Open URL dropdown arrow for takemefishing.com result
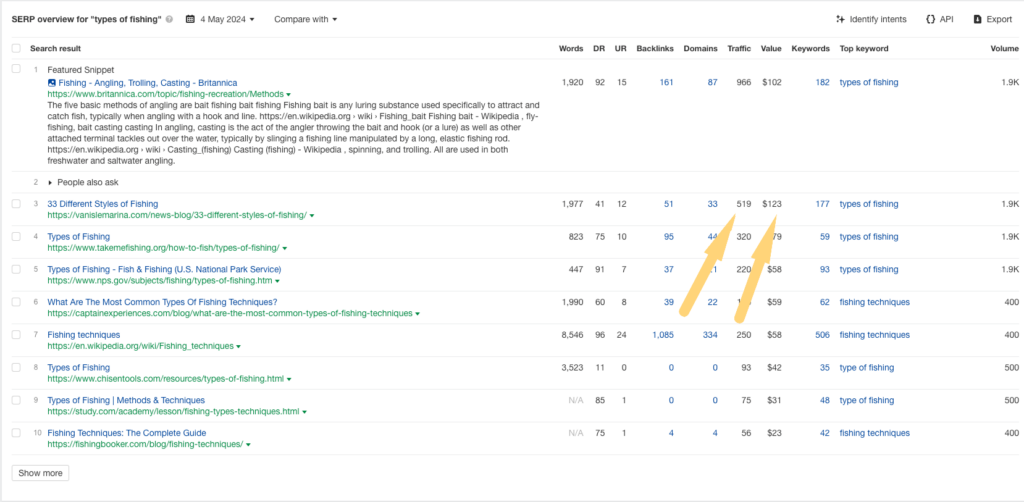The height and width of the screenshot is (502, 1024). tap(285, 248)
